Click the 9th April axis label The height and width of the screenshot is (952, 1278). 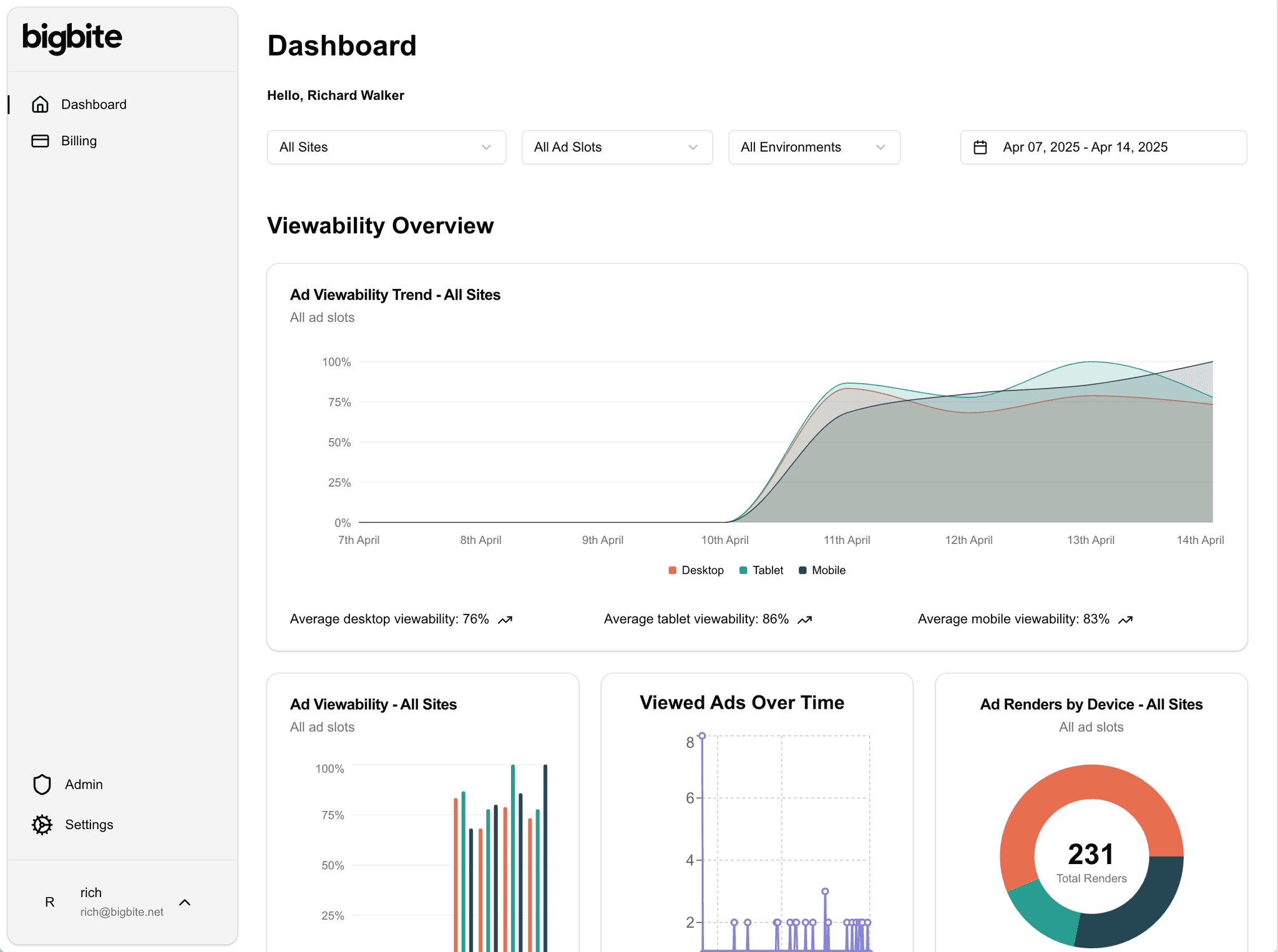[x=603, y=540]
